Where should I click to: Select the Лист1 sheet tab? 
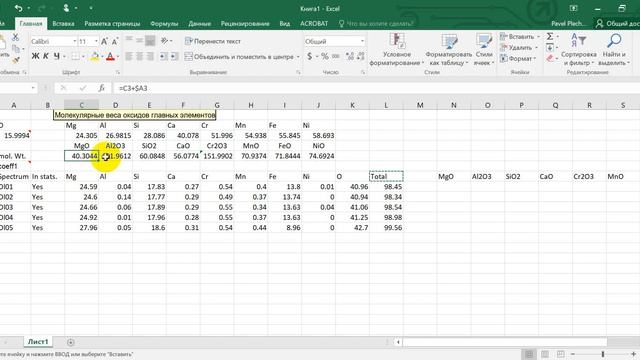(x=38, y=342)
